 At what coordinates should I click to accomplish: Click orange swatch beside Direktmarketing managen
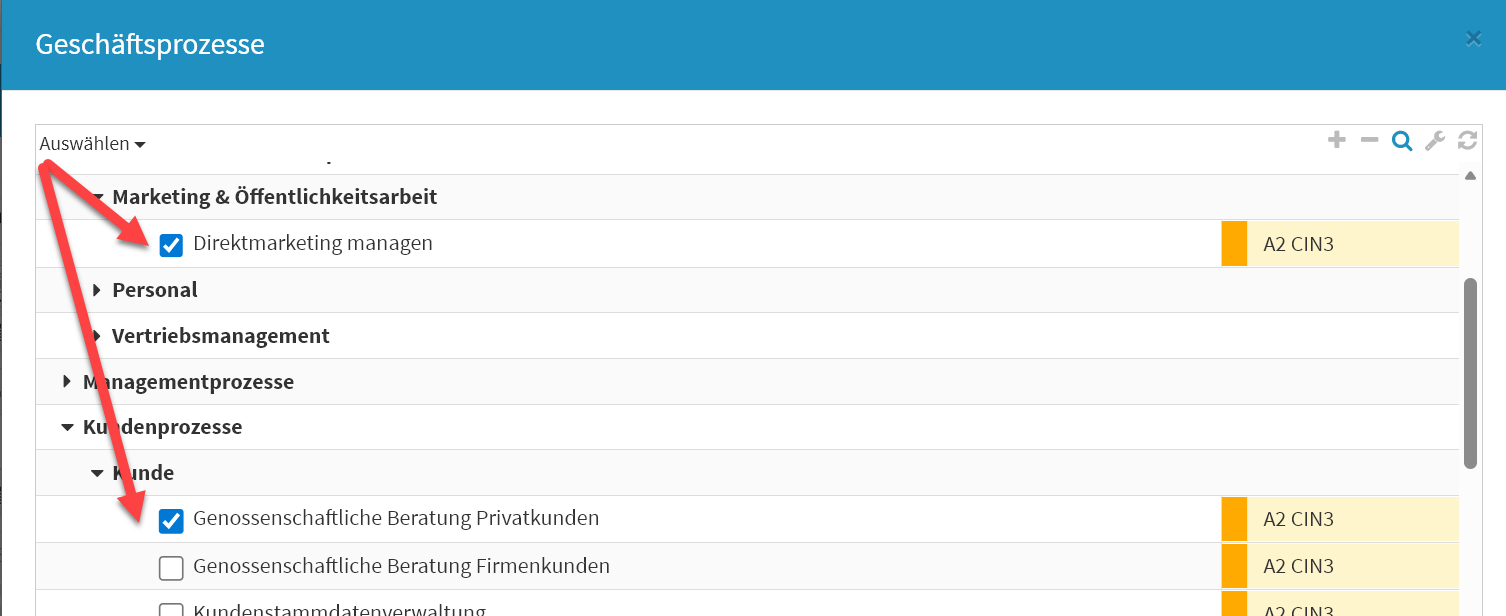(1234, 244)
